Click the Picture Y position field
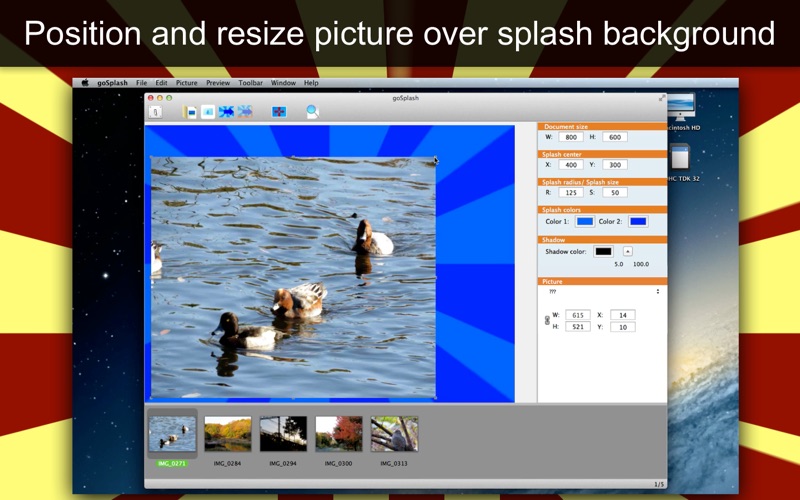 tap(623, 327)
